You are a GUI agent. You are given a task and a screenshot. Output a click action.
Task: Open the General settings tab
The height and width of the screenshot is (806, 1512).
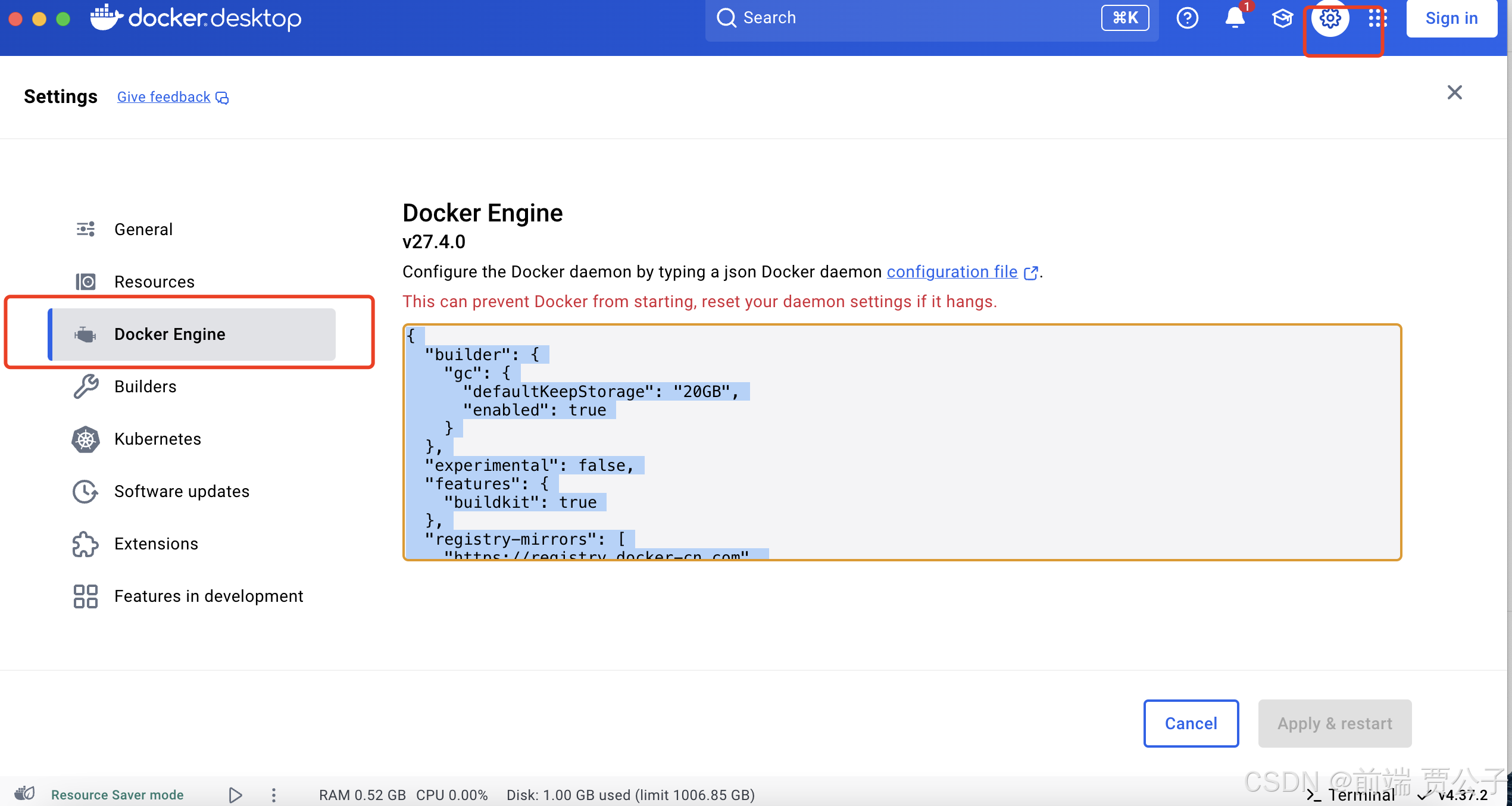click(x=192, y=229)
